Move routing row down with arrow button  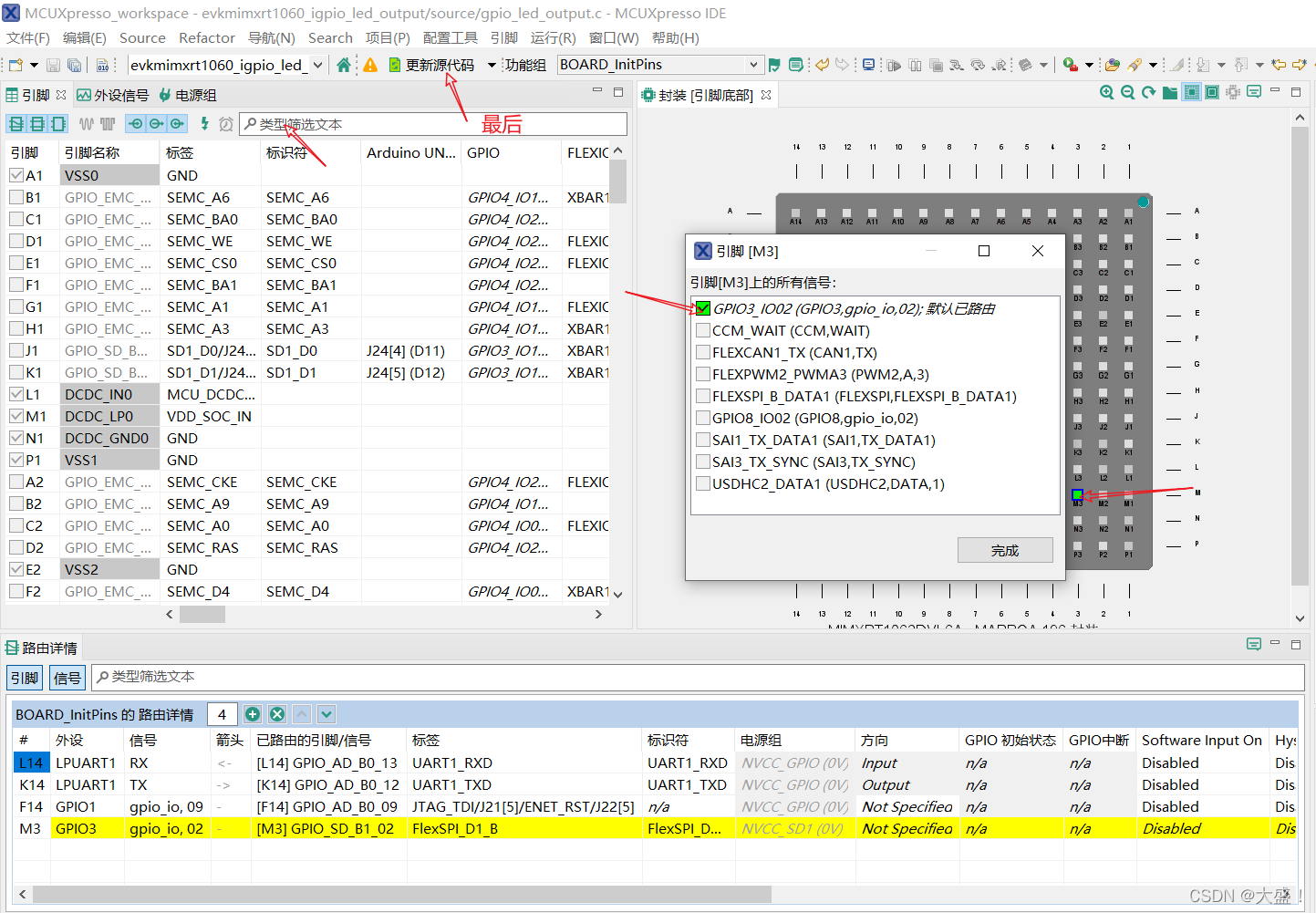(326, 714)
